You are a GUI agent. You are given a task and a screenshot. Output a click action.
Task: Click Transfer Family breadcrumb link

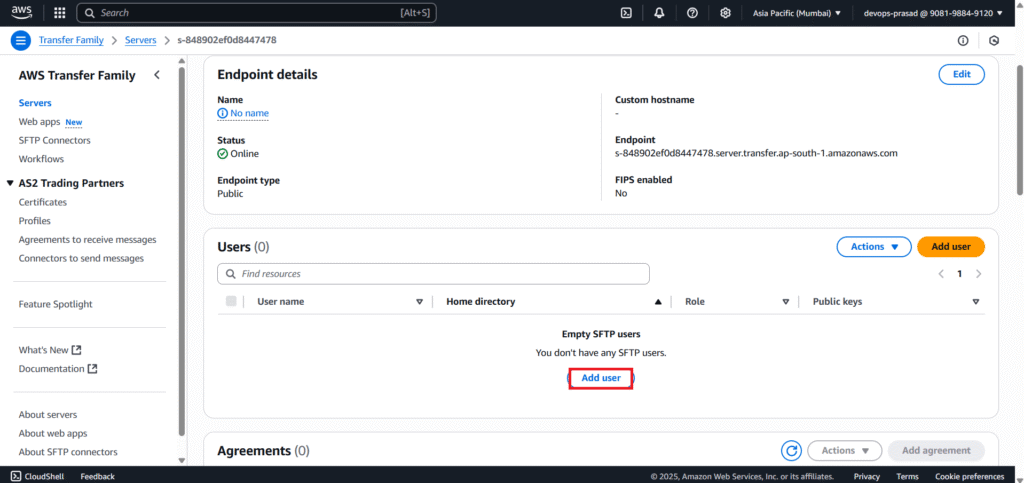pyautogui.click(x=71, y=40)
